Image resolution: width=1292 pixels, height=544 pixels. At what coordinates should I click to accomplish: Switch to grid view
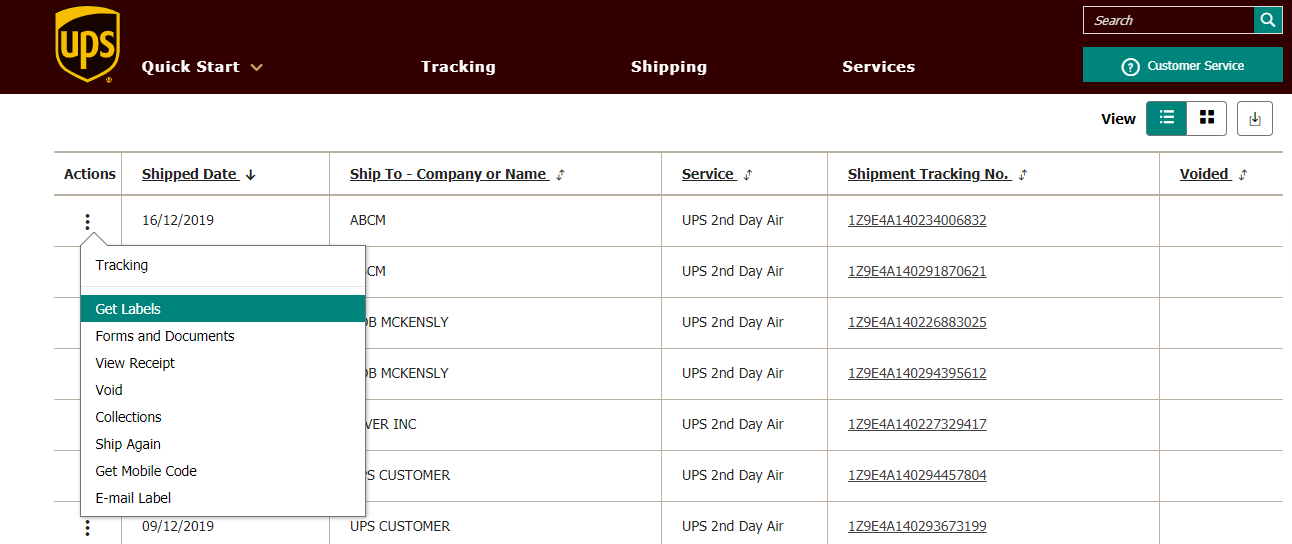[x=1207, y=118]
